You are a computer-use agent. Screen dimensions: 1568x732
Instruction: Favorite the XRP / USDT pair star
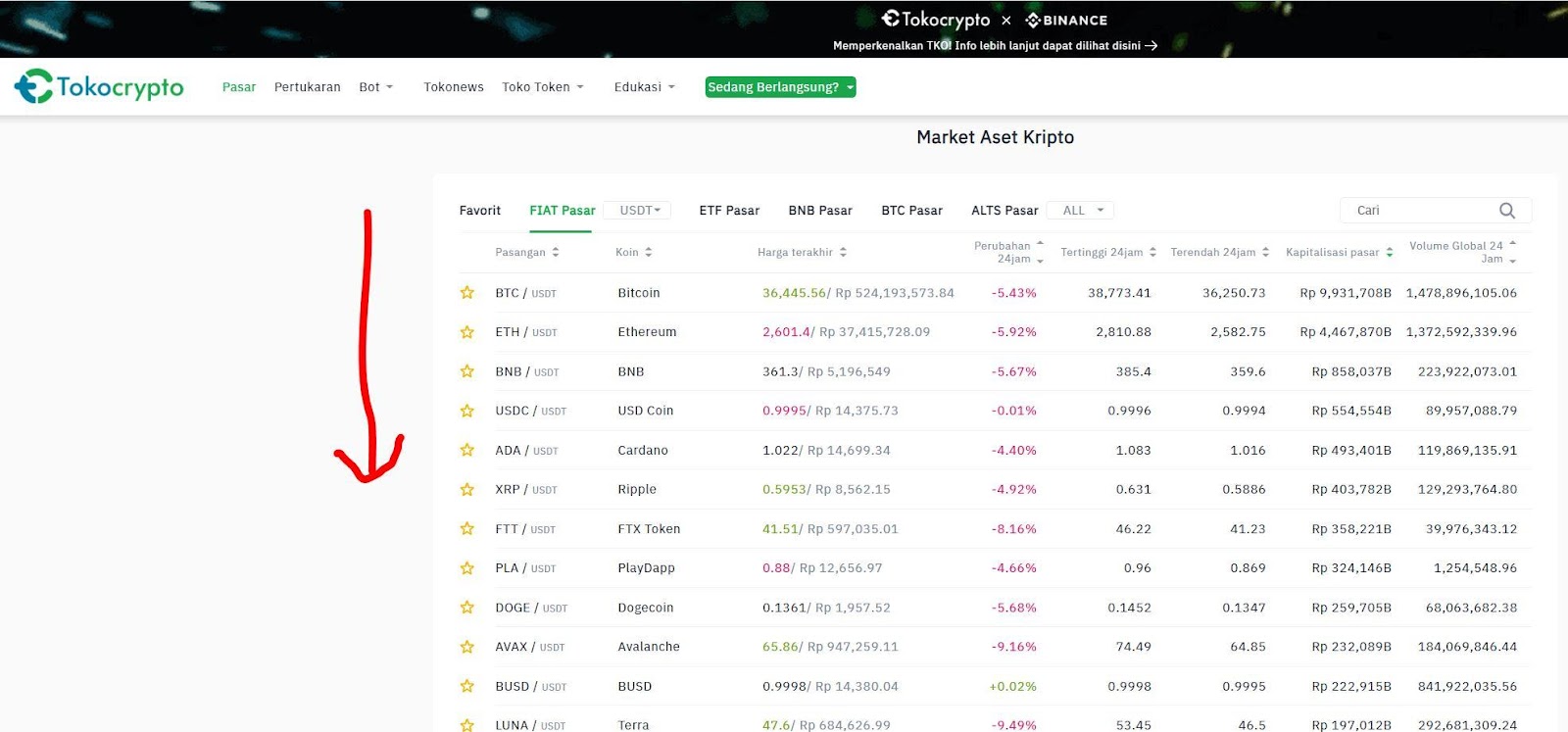[467, 489]
